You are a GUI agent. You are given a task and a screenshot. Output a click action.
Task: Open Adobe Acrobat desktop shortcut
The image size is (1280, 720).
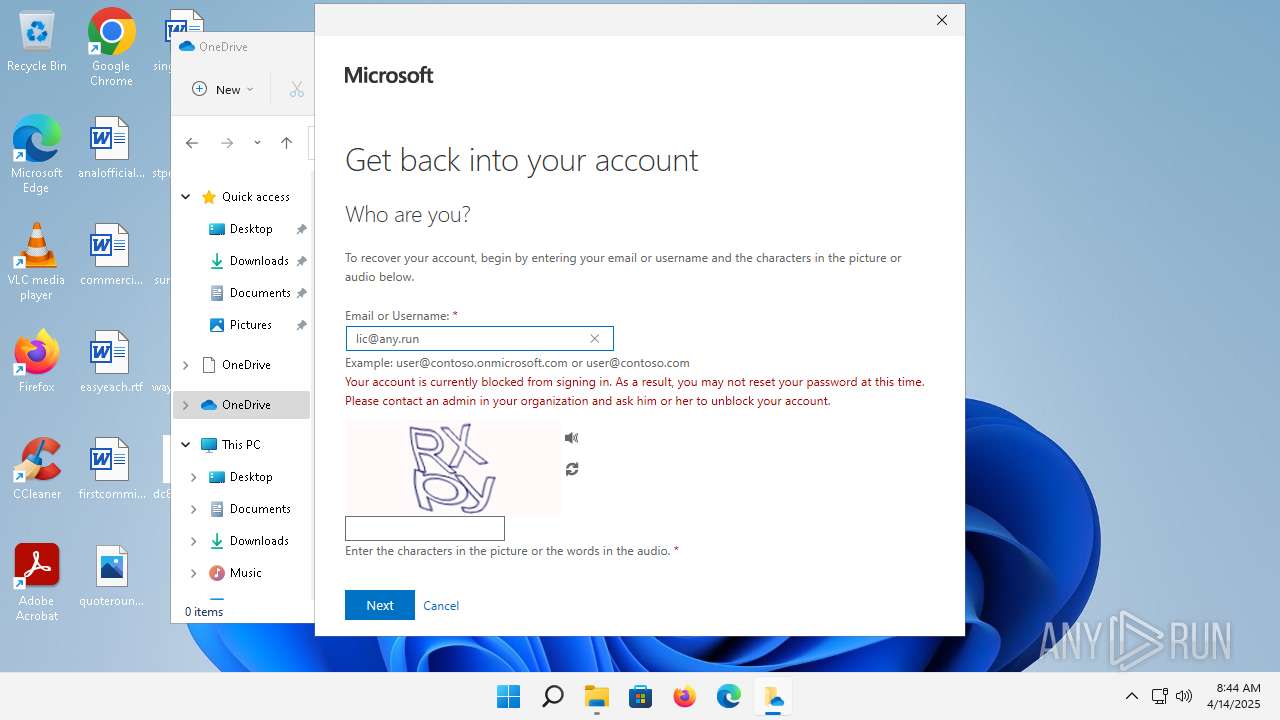37,583
